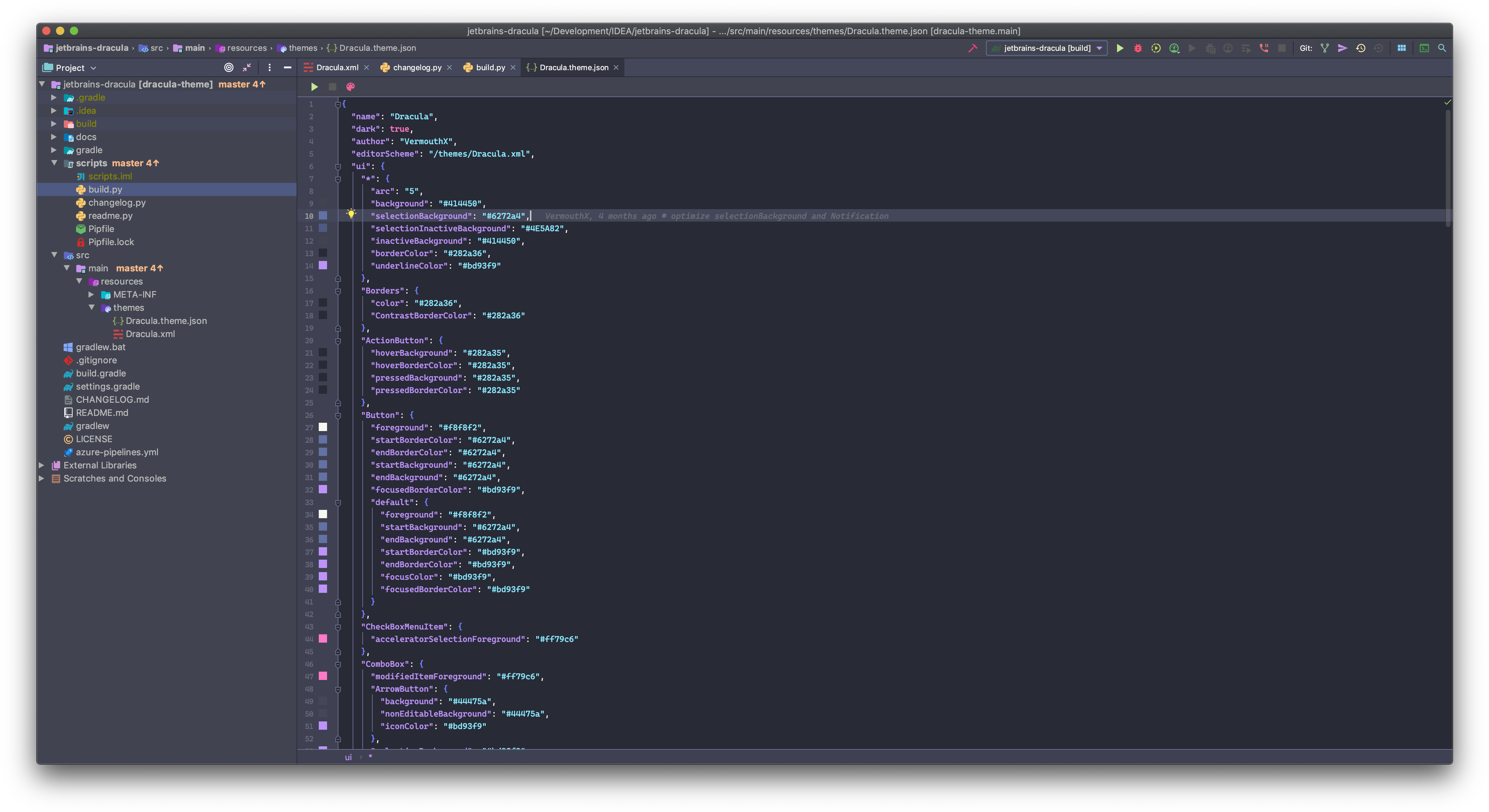
Task: Expand the META-INF folder
Action: click(x=91, y=294)
